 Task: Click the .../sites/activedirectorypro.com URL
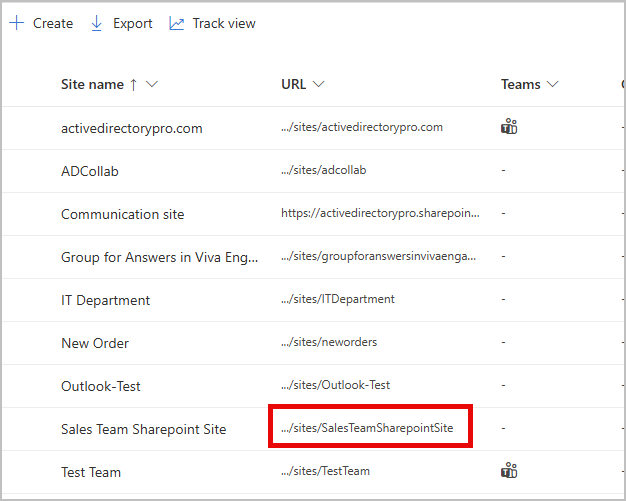(x=362, y=127)
